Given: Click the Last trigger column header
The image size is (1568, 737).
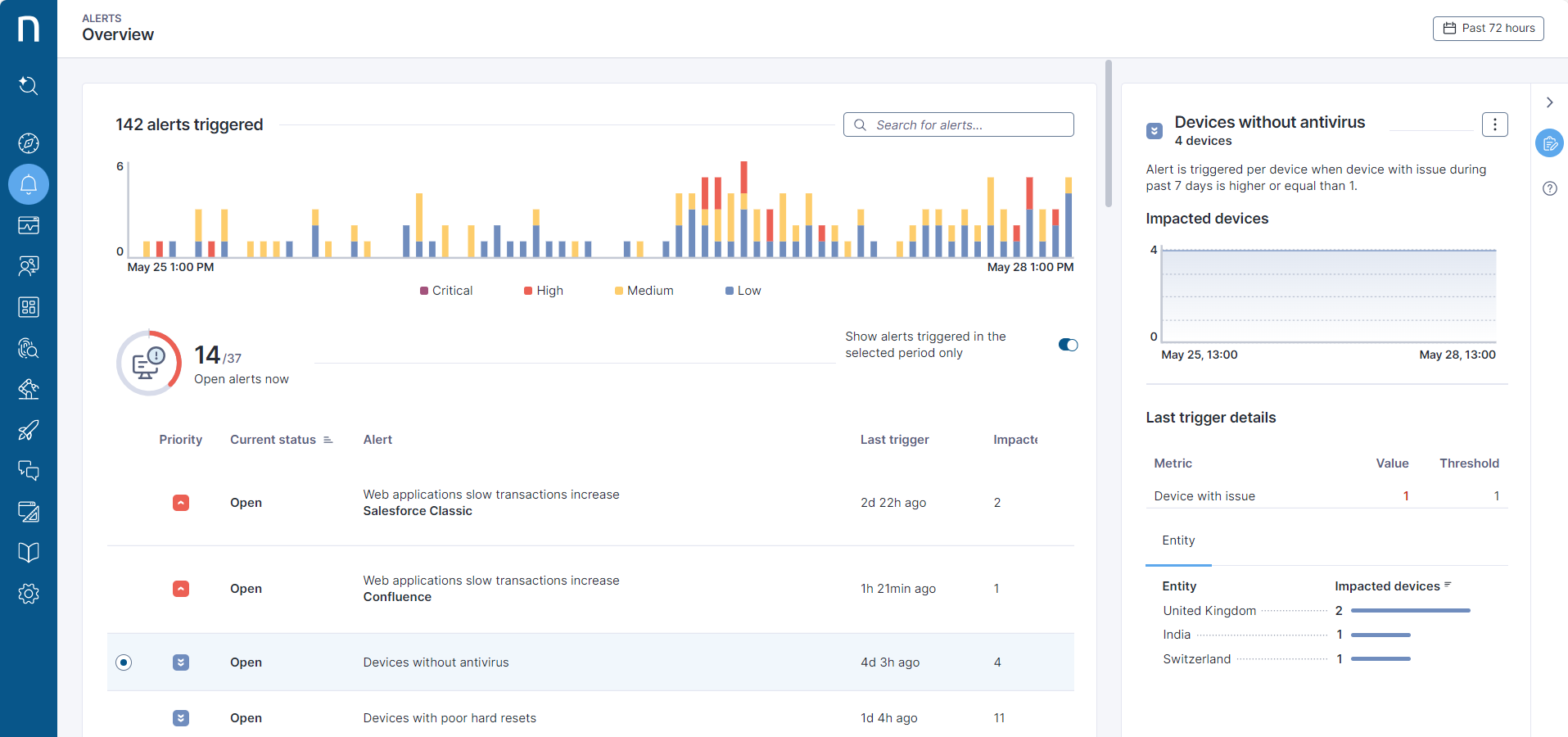Looking at the screenshot, I should (x=895, y=440).
